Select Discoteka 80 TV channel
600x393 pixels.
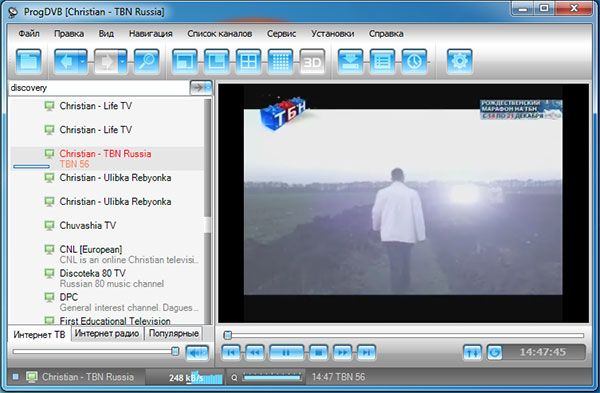click(106, 278)
